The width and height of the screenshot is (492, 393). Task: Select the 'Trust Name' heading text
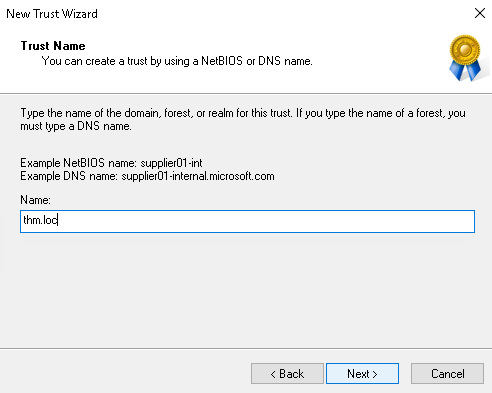[53, 46]
